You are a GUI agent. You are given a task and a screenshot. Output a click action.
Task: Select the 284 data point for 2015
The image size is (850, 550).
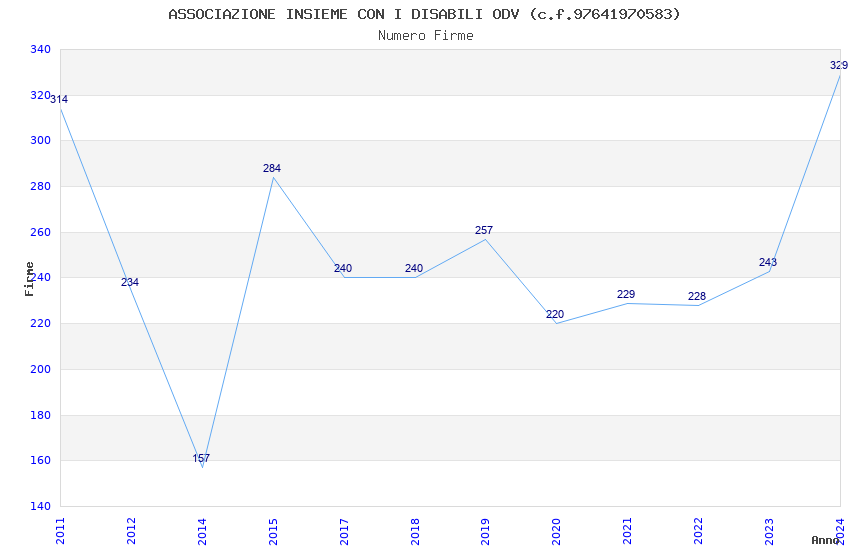click(272, 169)
